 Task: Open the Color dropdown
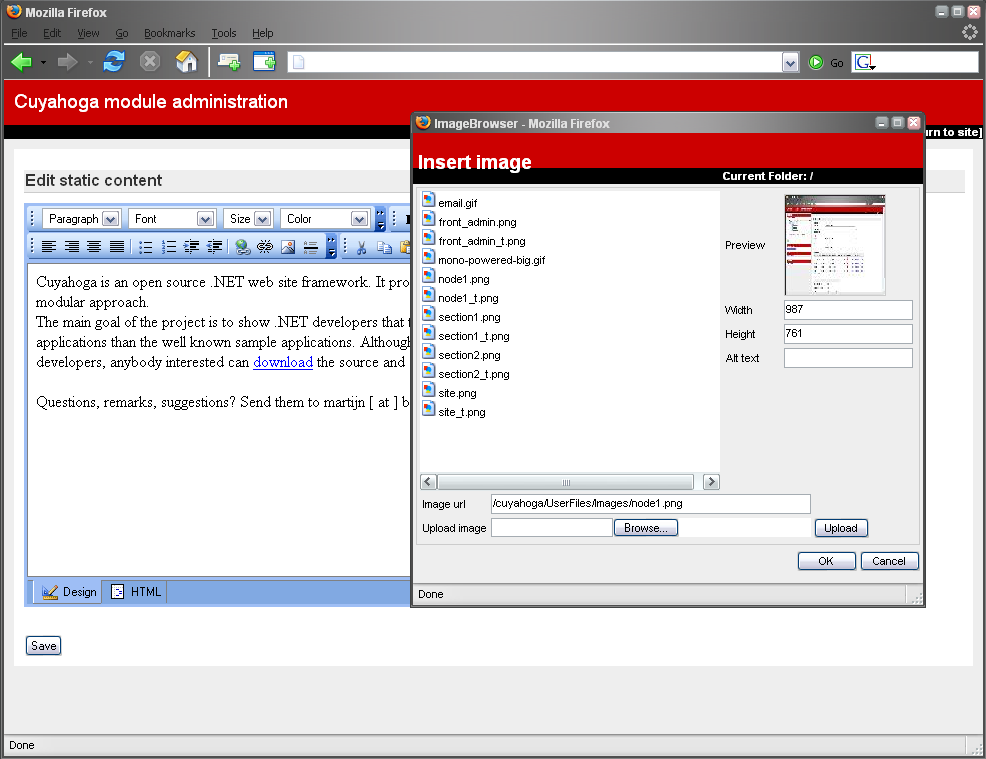324,219
